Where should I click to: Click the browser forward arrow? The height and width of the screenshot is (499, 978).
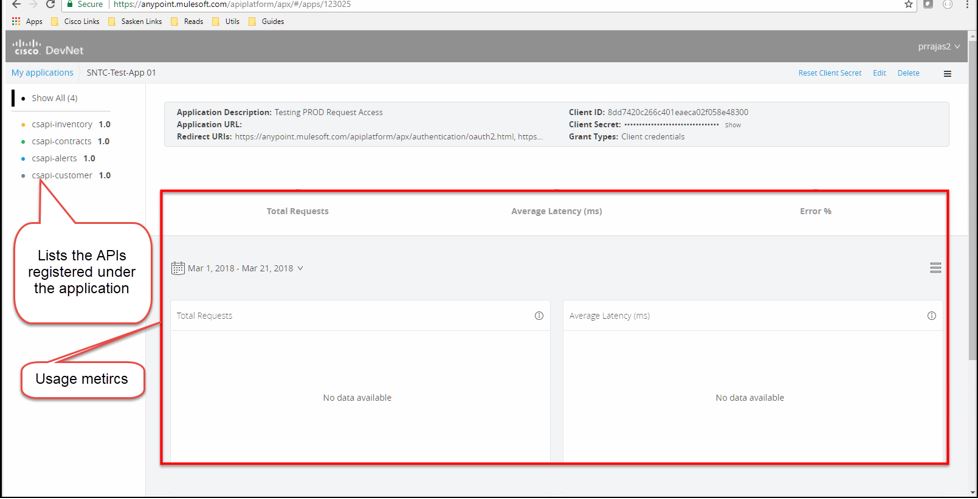(x=33, y=4)
